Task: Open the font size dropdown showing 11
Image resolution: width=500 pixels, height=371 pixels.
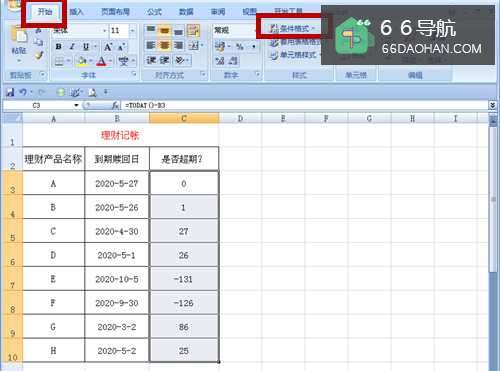Action: [x=132, y=31]
